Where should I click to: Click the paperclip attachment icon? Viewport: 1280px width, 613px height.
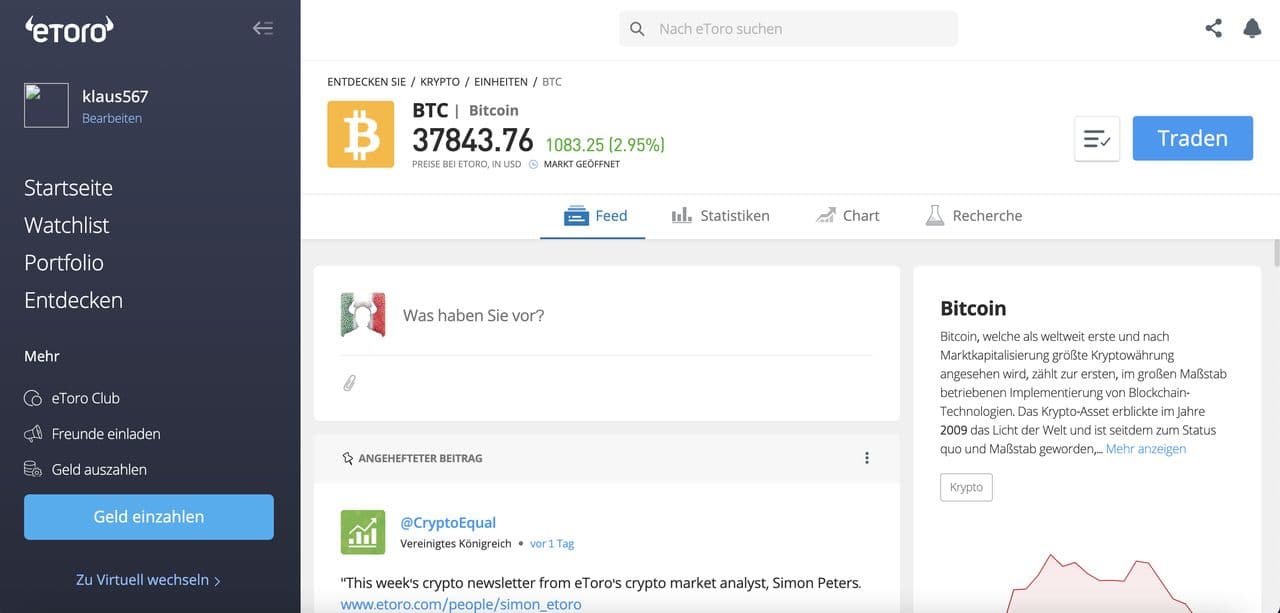point(349,383)
